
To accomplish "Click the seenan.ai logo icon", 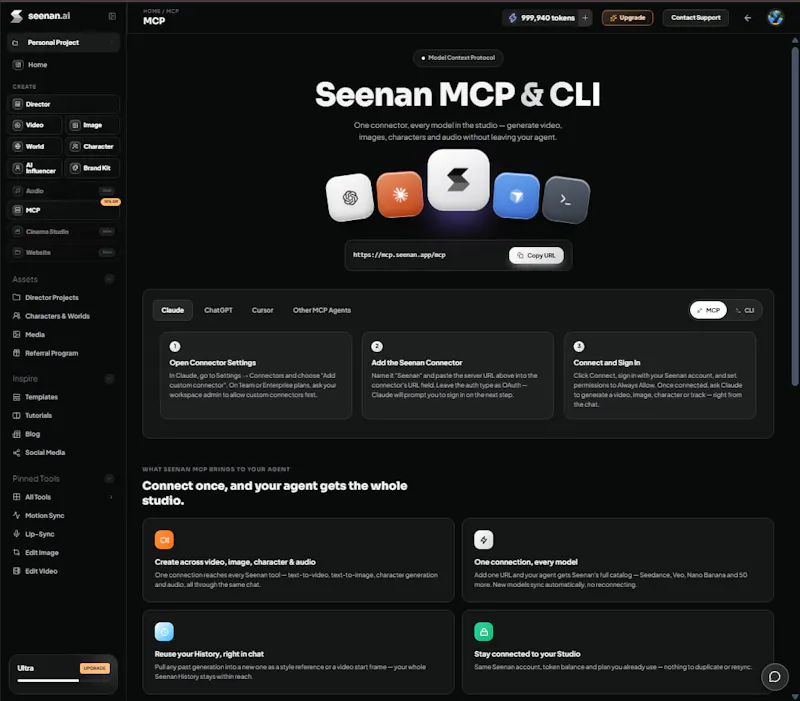I will pos(17,16).
